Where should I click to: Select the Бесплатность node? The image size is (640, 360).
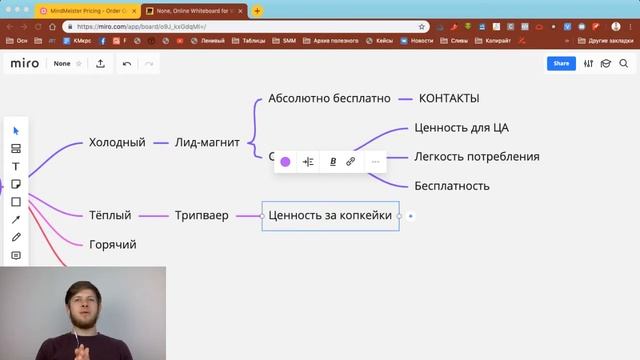pyautogui.click(x=452, y=186)
